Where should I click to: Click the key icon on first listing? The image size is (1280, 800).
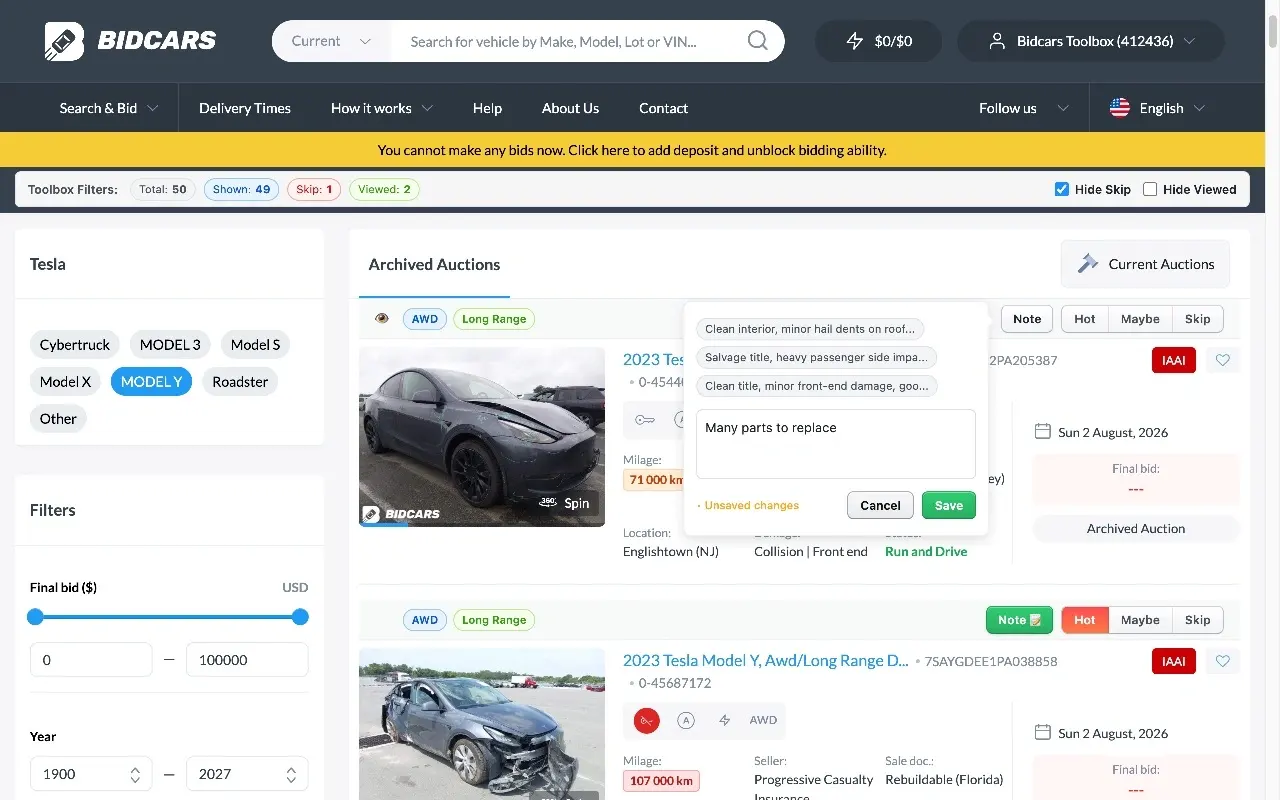[645, 420]
